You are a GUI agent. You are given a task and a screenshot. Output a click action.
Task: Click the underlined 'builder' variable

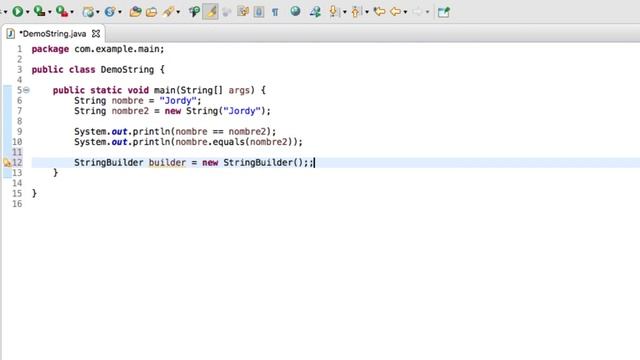[x=167, y=163]
